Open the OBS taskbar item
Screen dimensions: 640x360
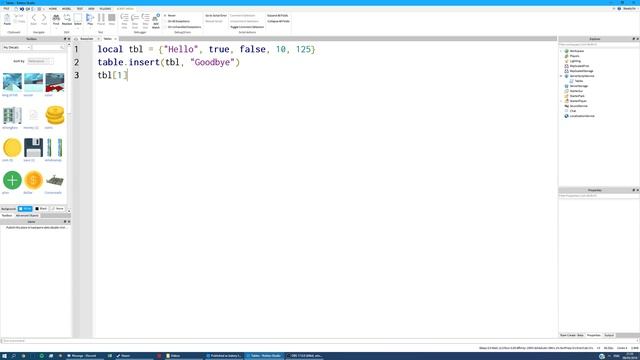pos(306,356)
